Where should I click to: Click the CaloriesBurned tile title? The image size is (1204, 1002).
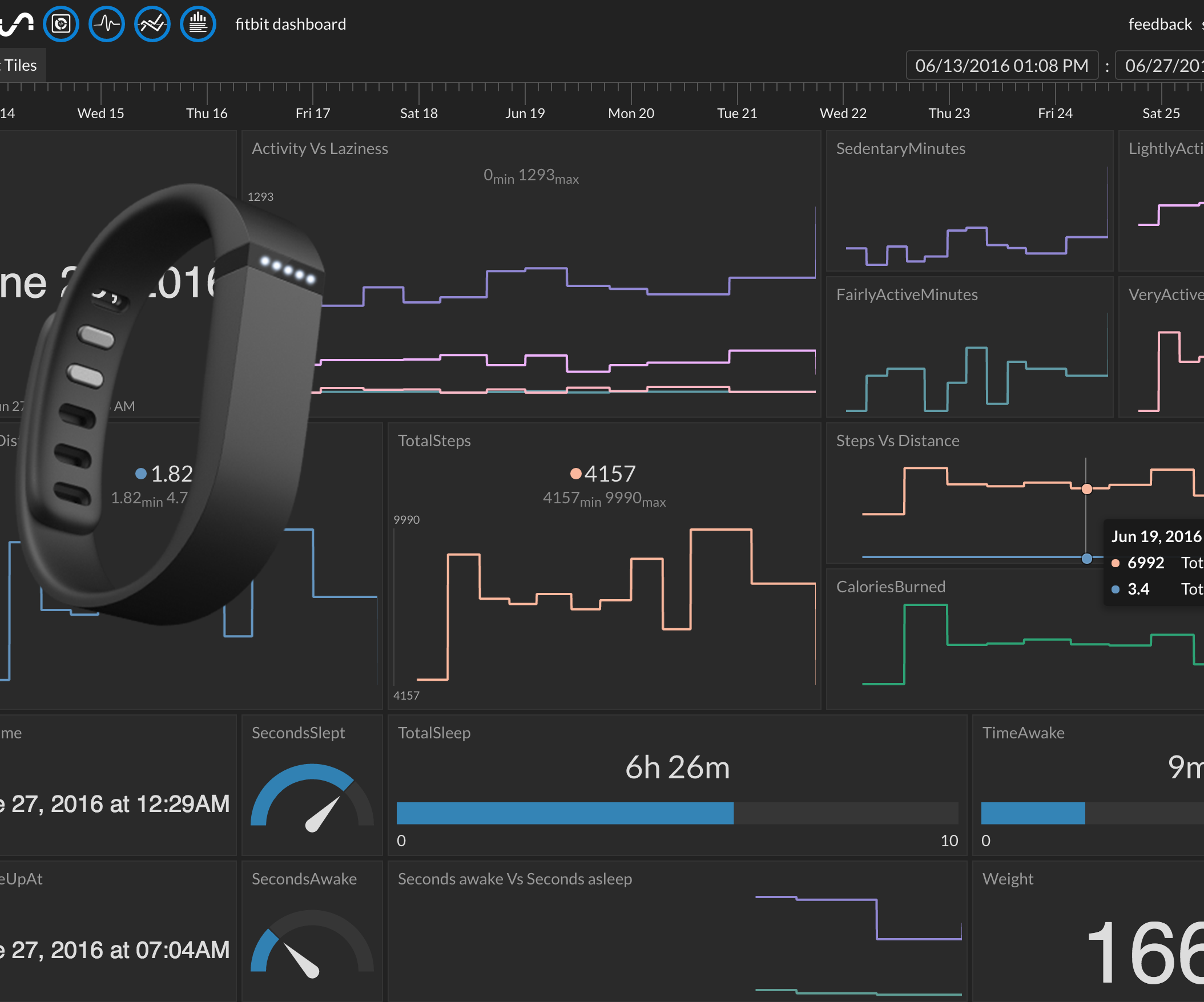(x=891, y=587)
